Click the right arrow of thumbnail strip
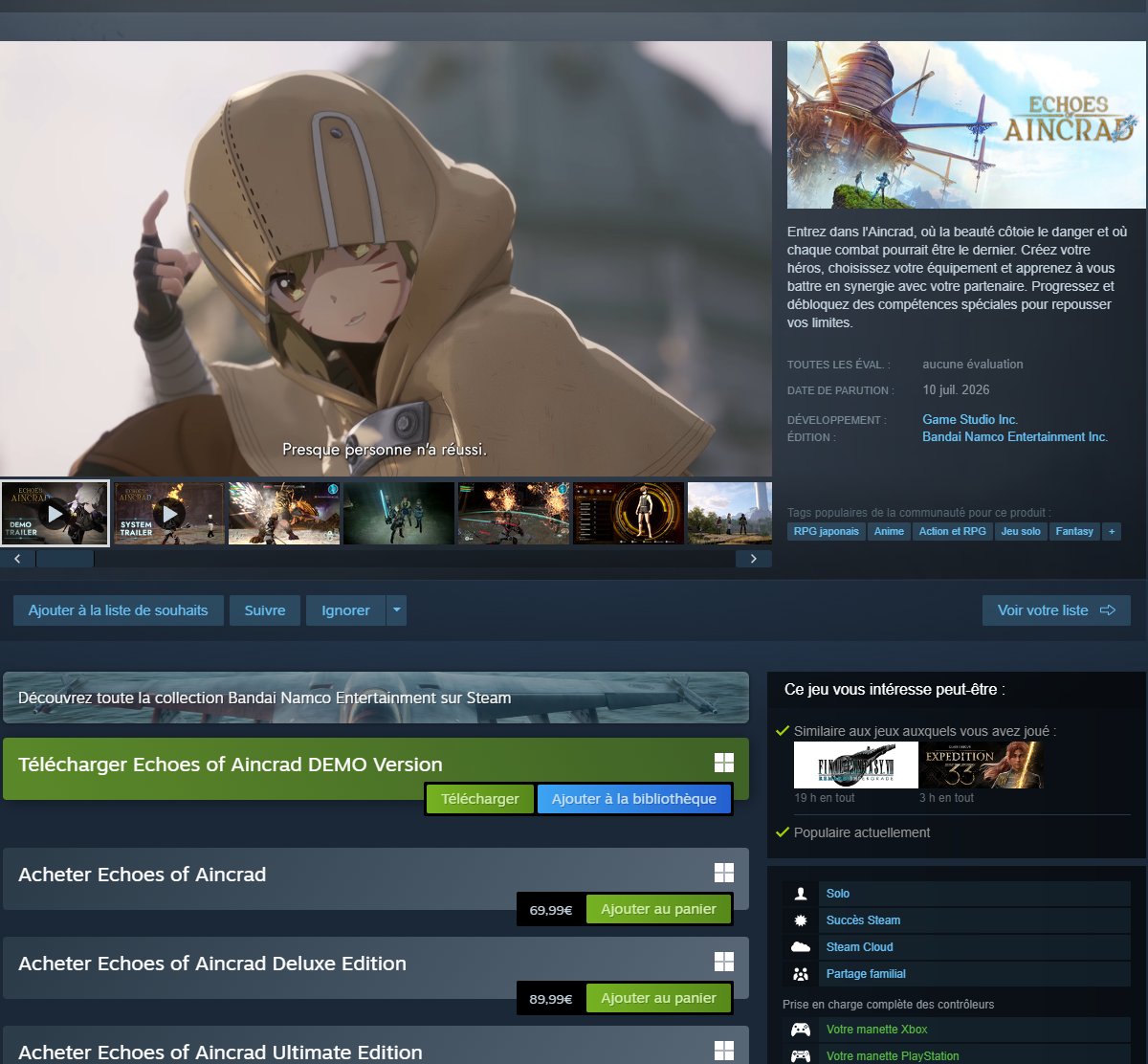1148x1064 pixels. click(x=754, y=559)
